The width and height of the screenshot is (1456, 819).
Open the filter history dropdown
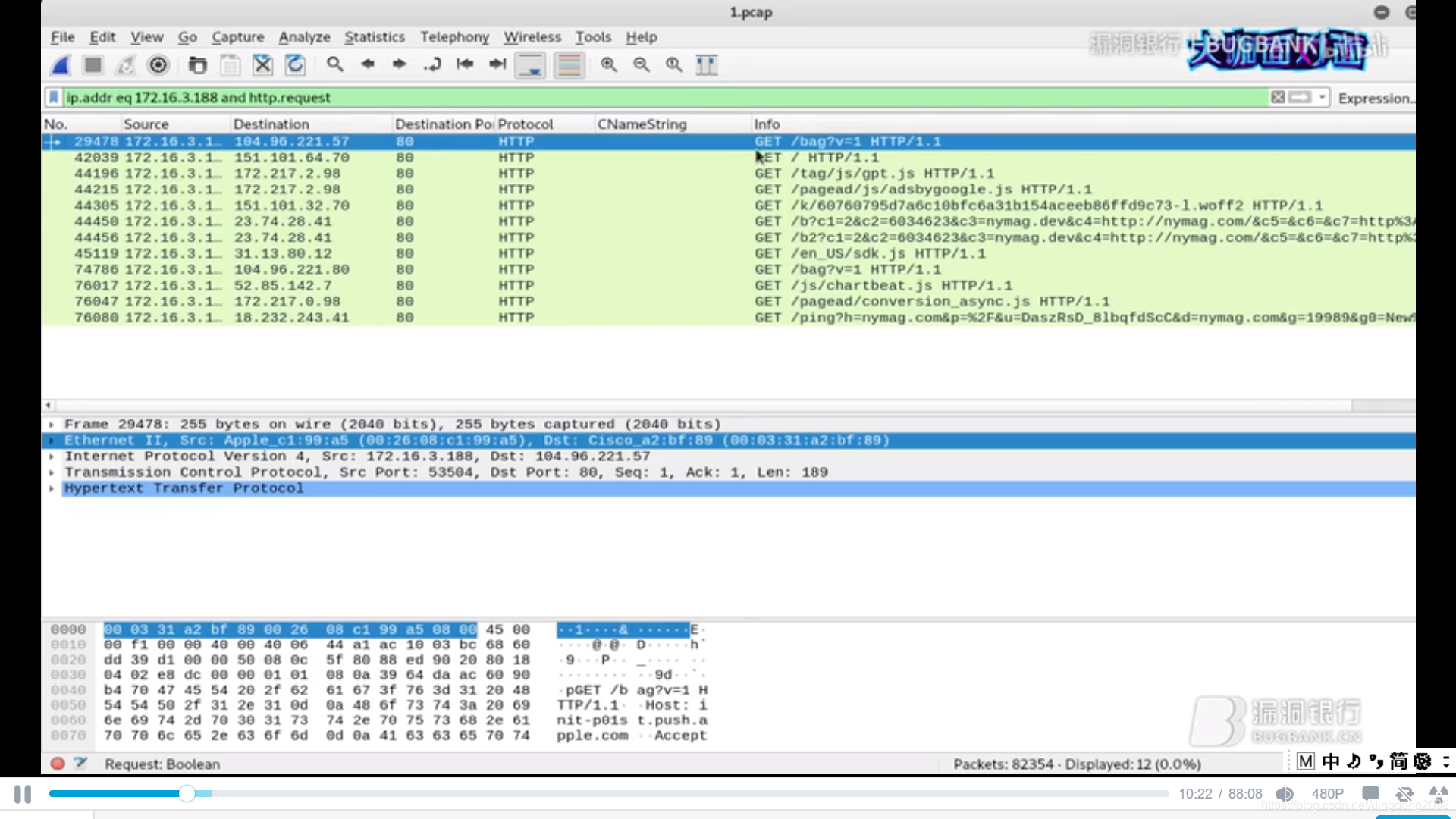(1323, 97)
